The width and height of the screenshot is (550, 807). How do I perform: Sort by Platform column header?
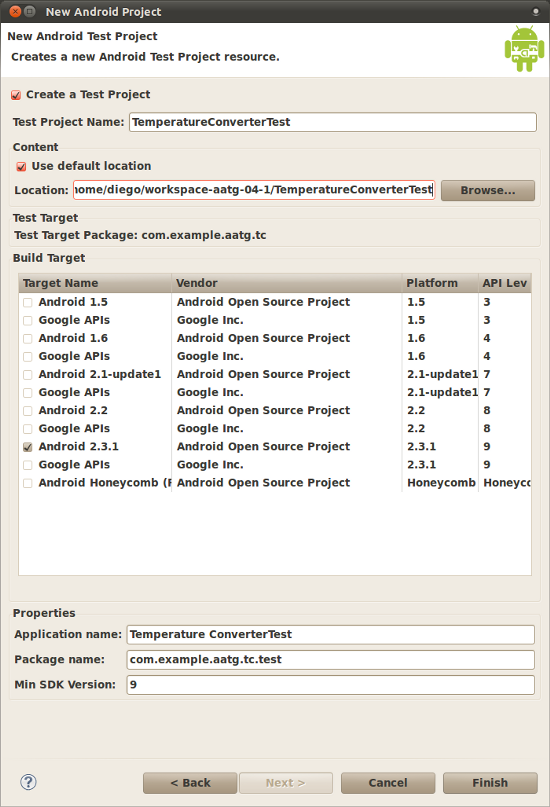click(x=439, y=283)
